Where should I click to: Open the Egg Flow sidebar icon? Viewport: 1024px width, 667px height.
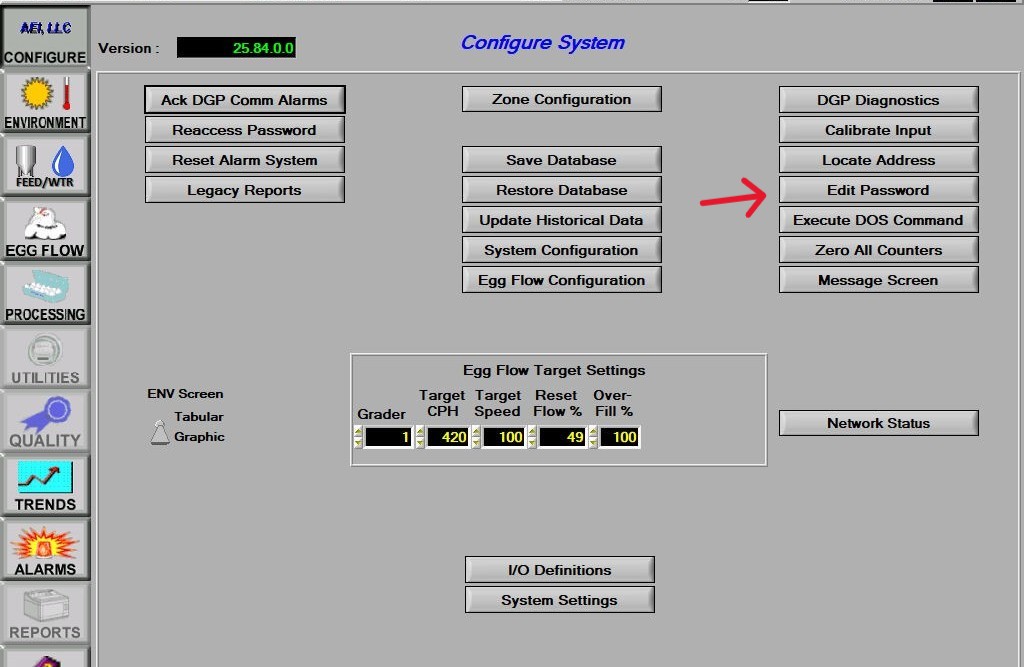point(45,230)
